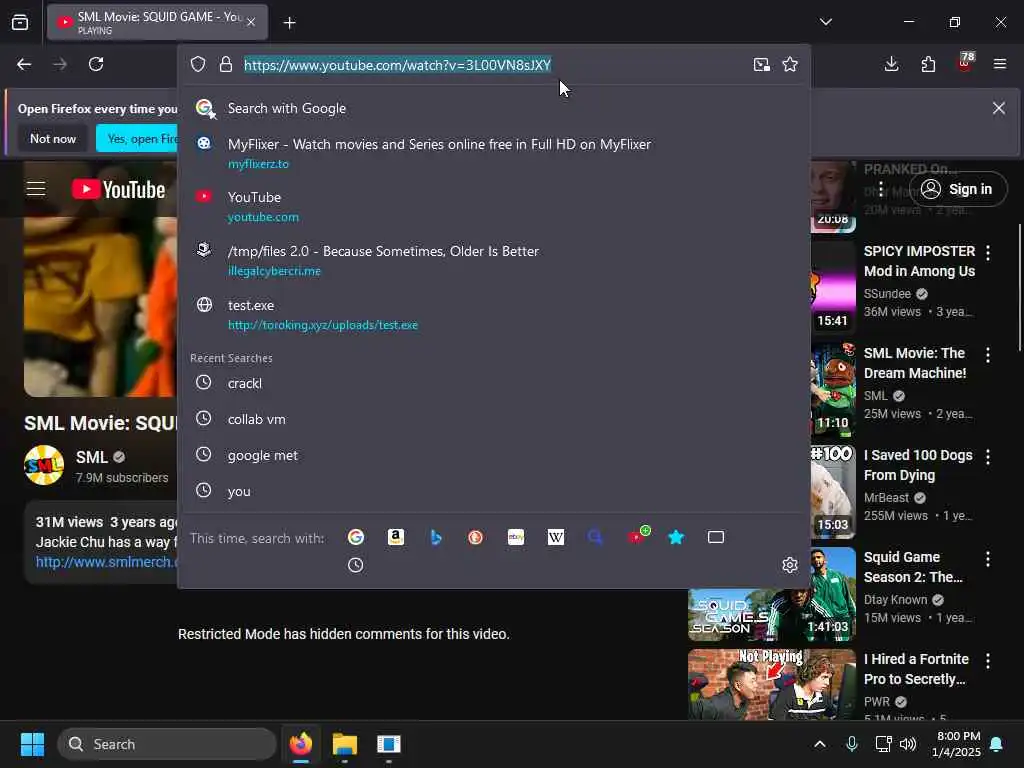
Task: Dismiss the Open Firefox notification bar
Action: (x=999, y=108)
